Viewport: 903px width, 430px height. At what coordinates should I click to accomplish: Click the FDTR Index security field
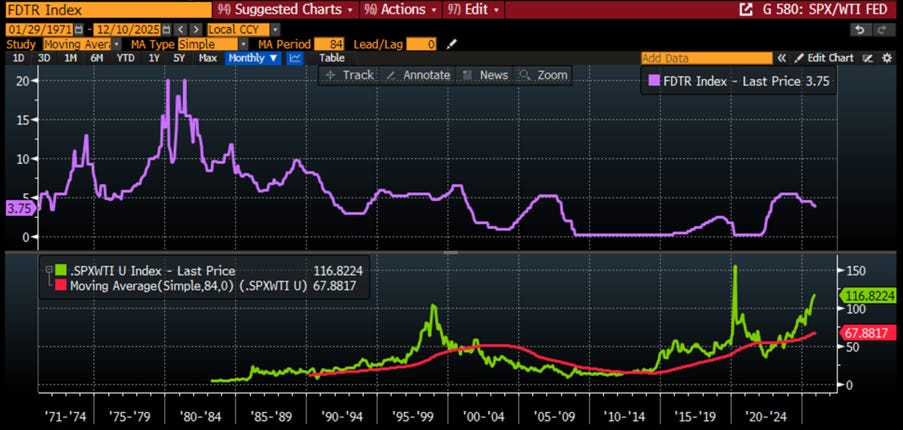[108, 10]
